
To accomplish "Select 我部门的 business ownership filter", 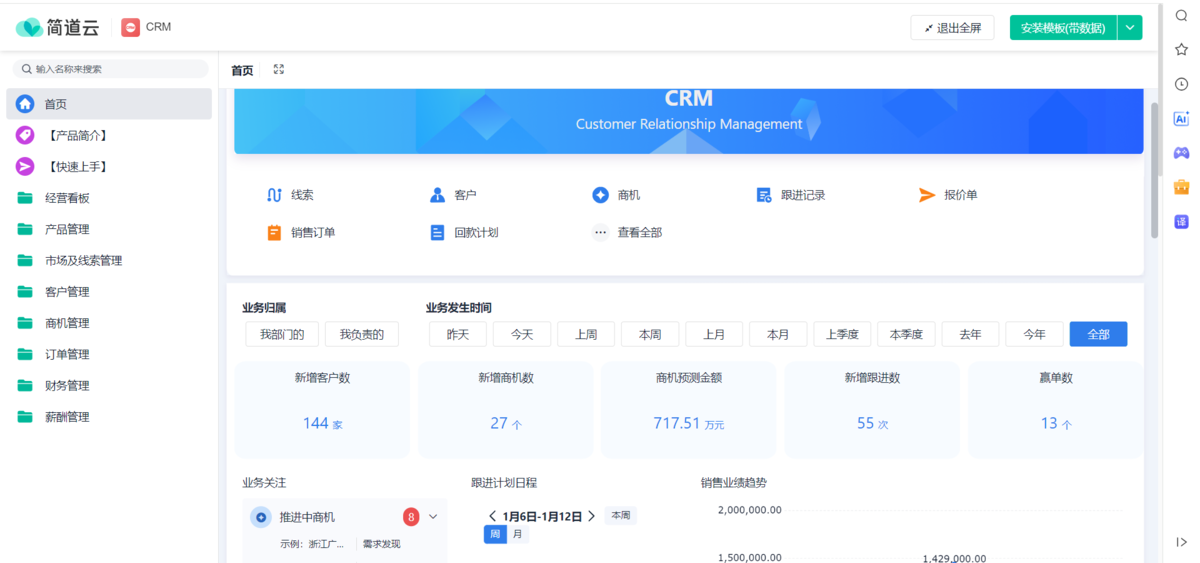I will click(282, 334).
